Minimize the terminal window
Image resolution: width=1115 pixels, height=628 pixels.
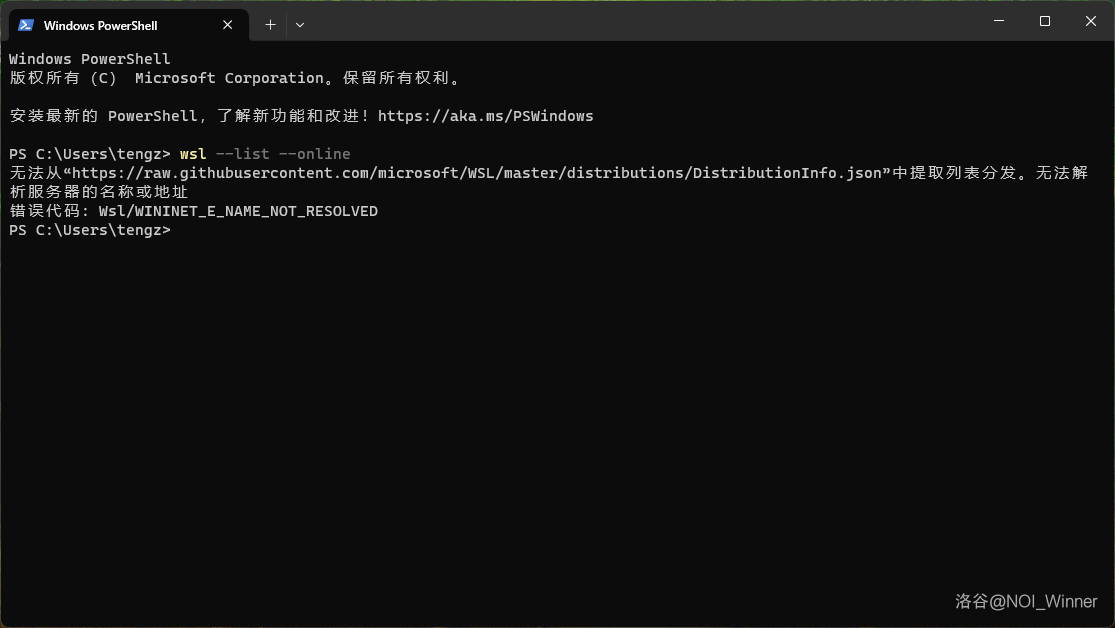[998, 21]
